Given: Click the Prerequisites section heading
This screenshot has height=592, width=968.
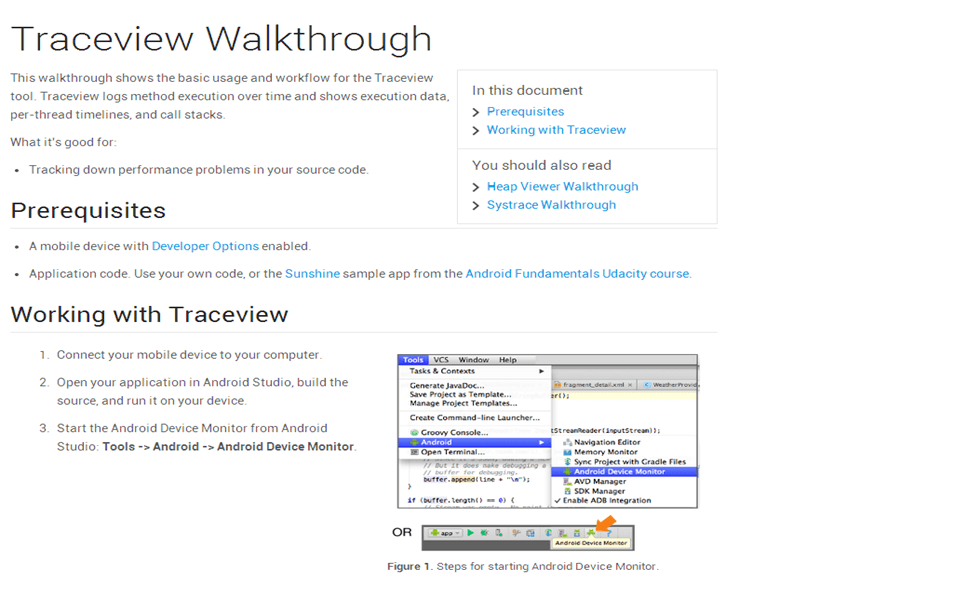Looking at the screenshot, I should click(x=88, y=211).
